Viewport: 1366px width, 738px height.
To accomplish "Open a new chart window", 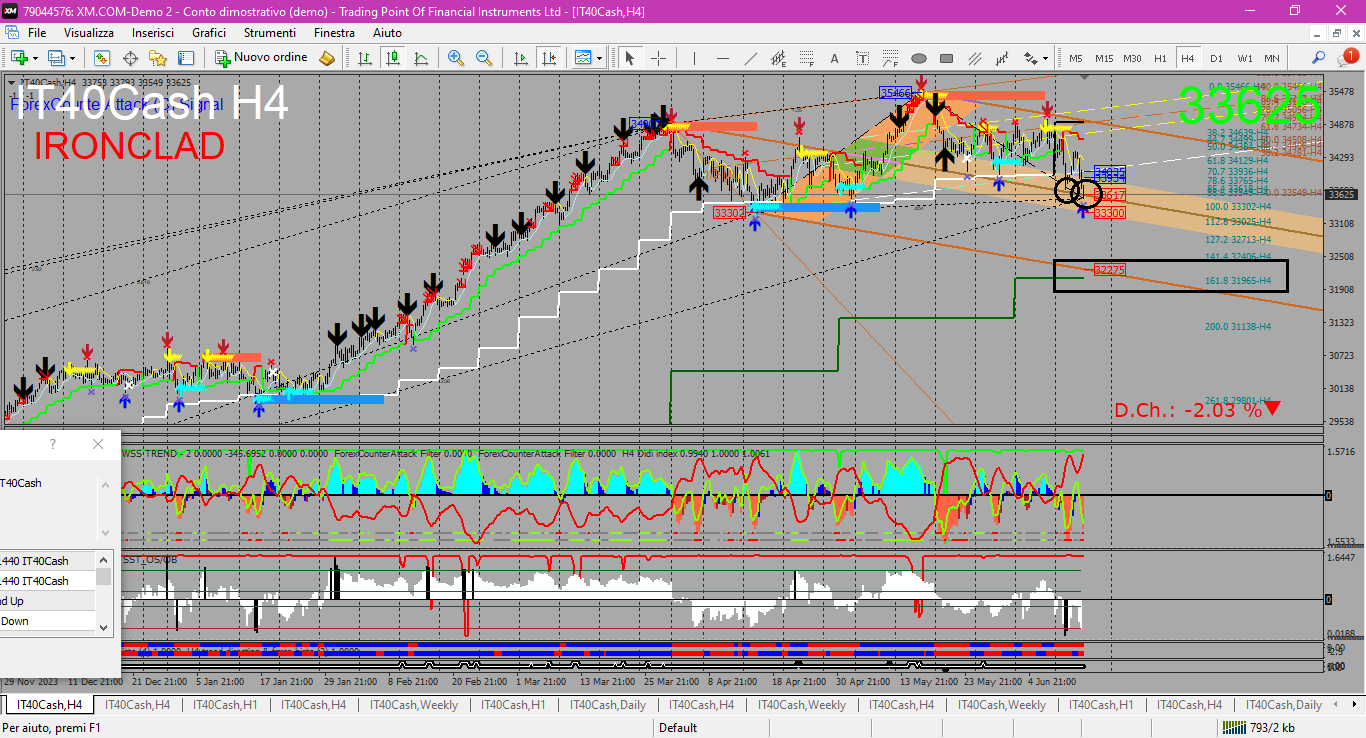I will (x=19, y=58).
